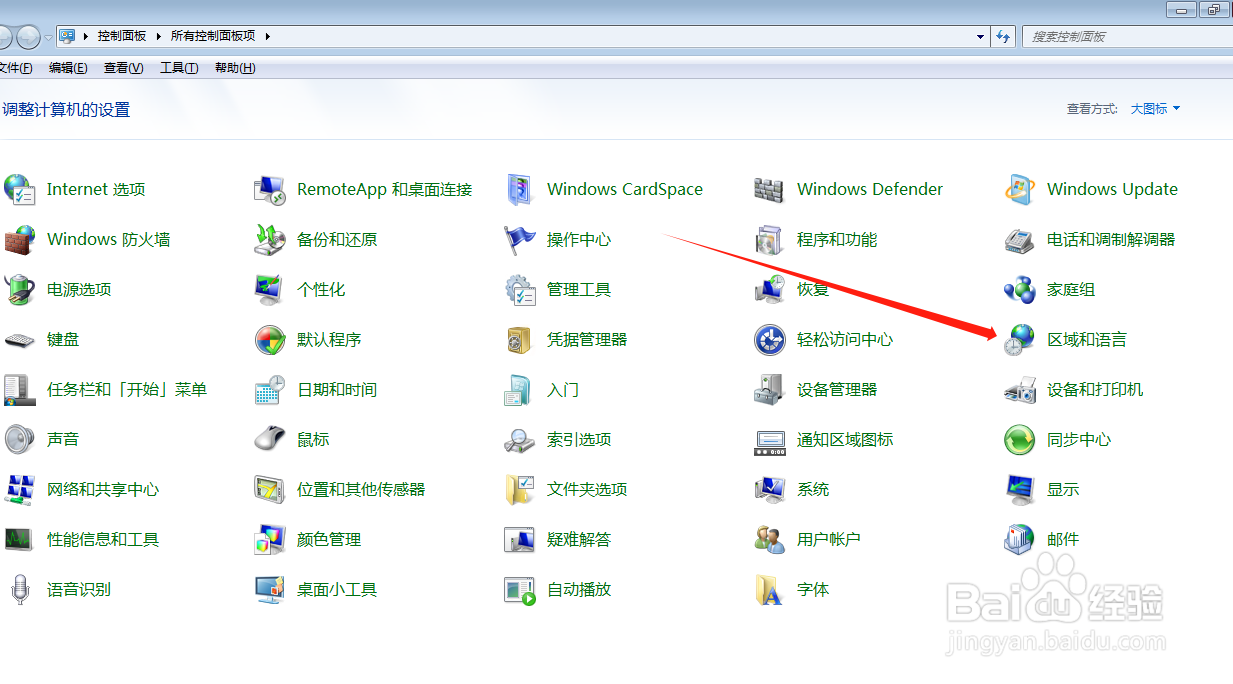Open the Internet 选项 icon

coord(19,189)
